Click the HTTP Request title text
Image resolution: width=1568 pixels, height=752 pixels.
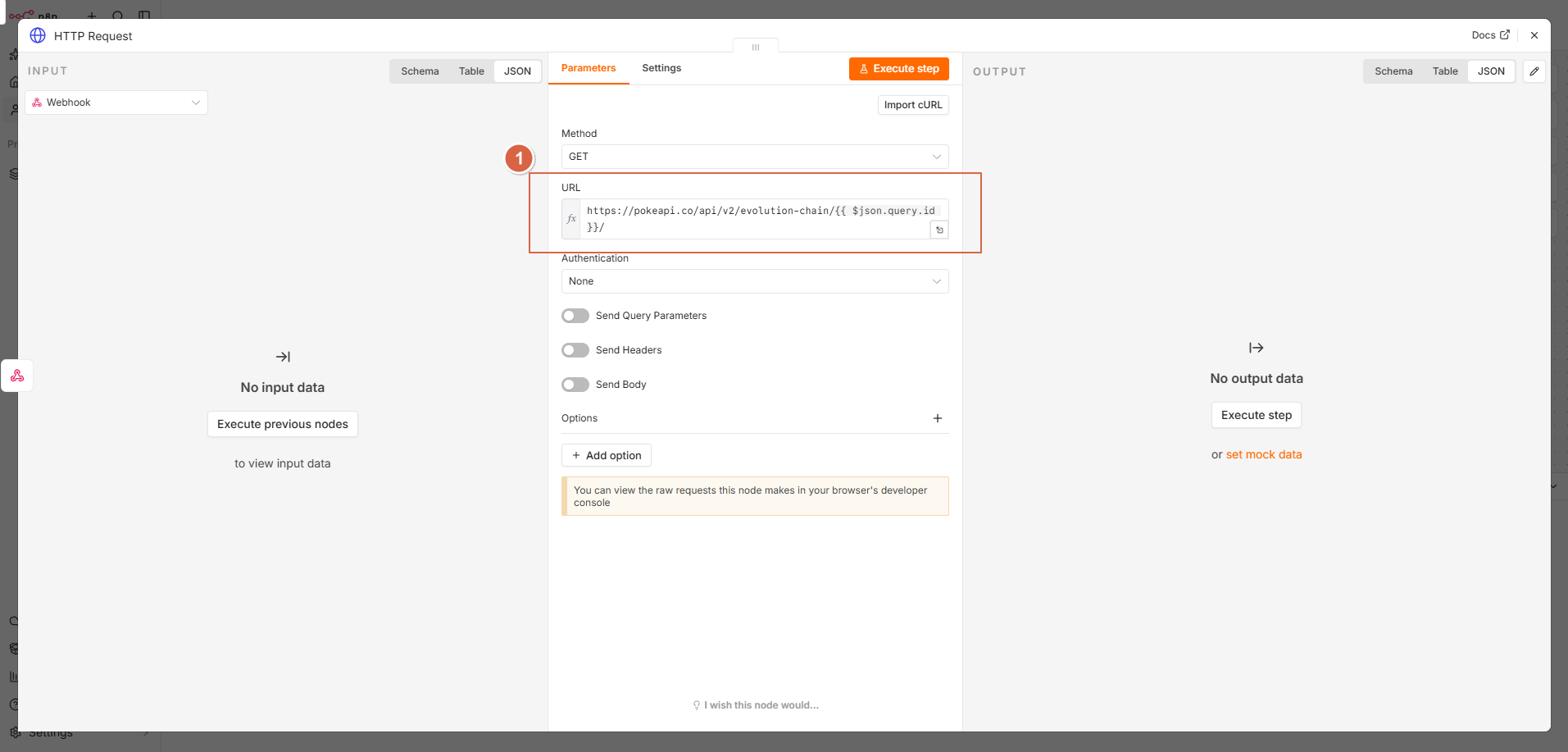click(x=93, y=36)
